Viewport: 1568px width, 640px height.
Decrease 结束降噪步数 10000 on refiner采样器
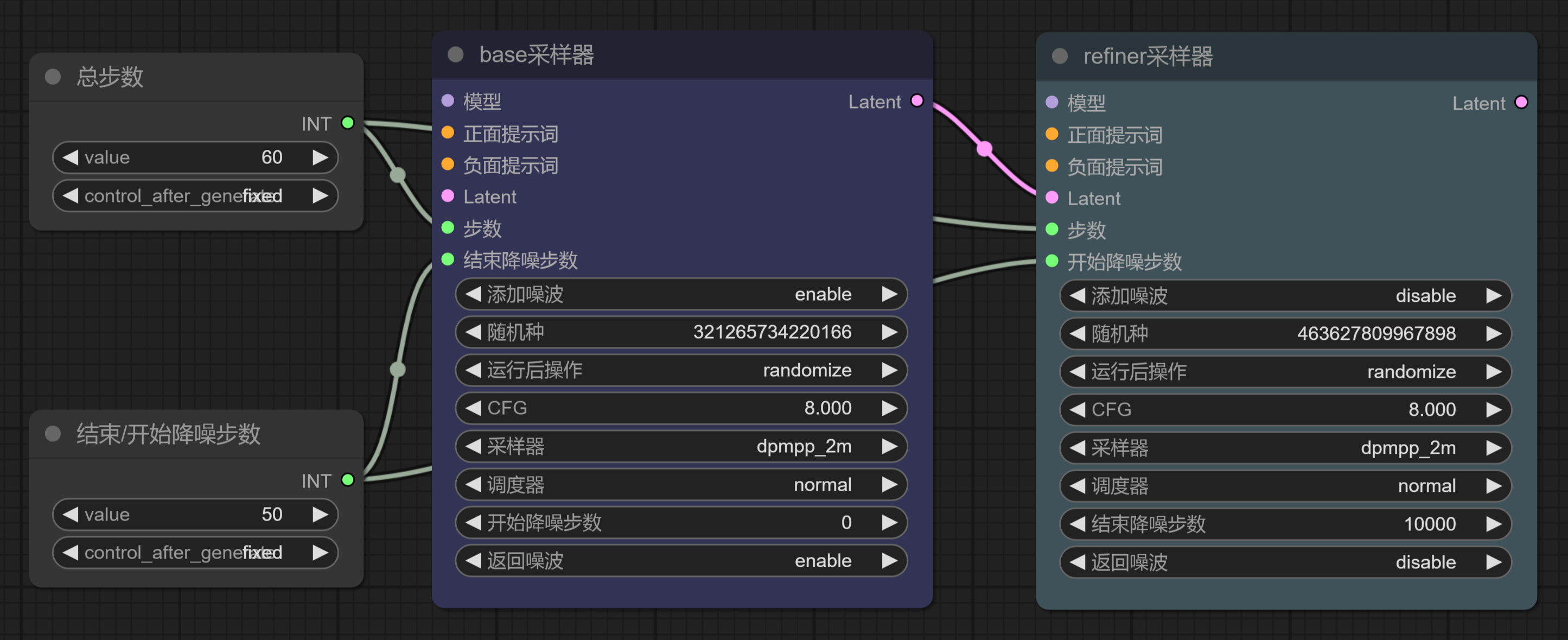point(1078,524)
